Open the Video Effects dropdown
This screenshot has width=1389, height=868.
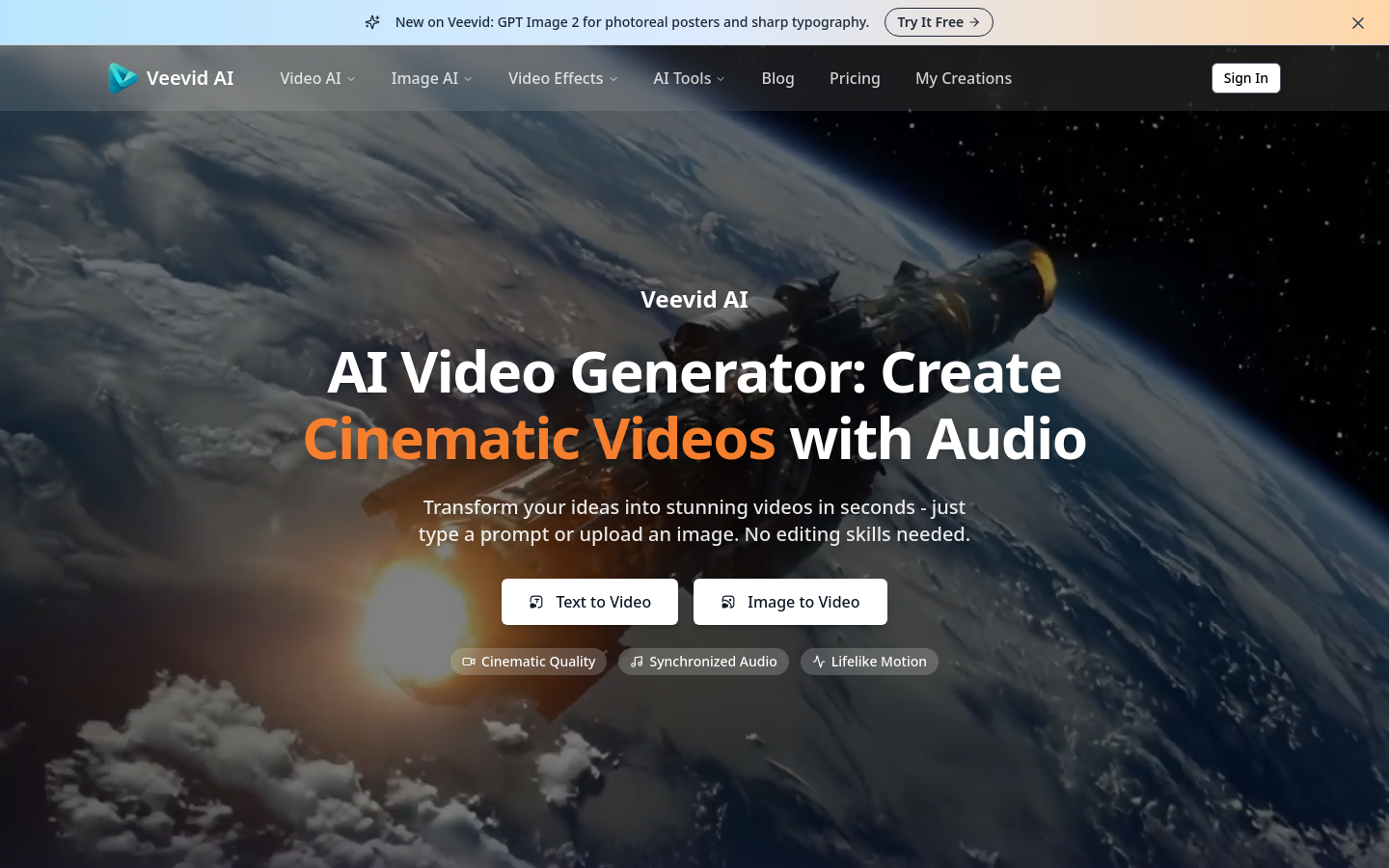point(562,78)
